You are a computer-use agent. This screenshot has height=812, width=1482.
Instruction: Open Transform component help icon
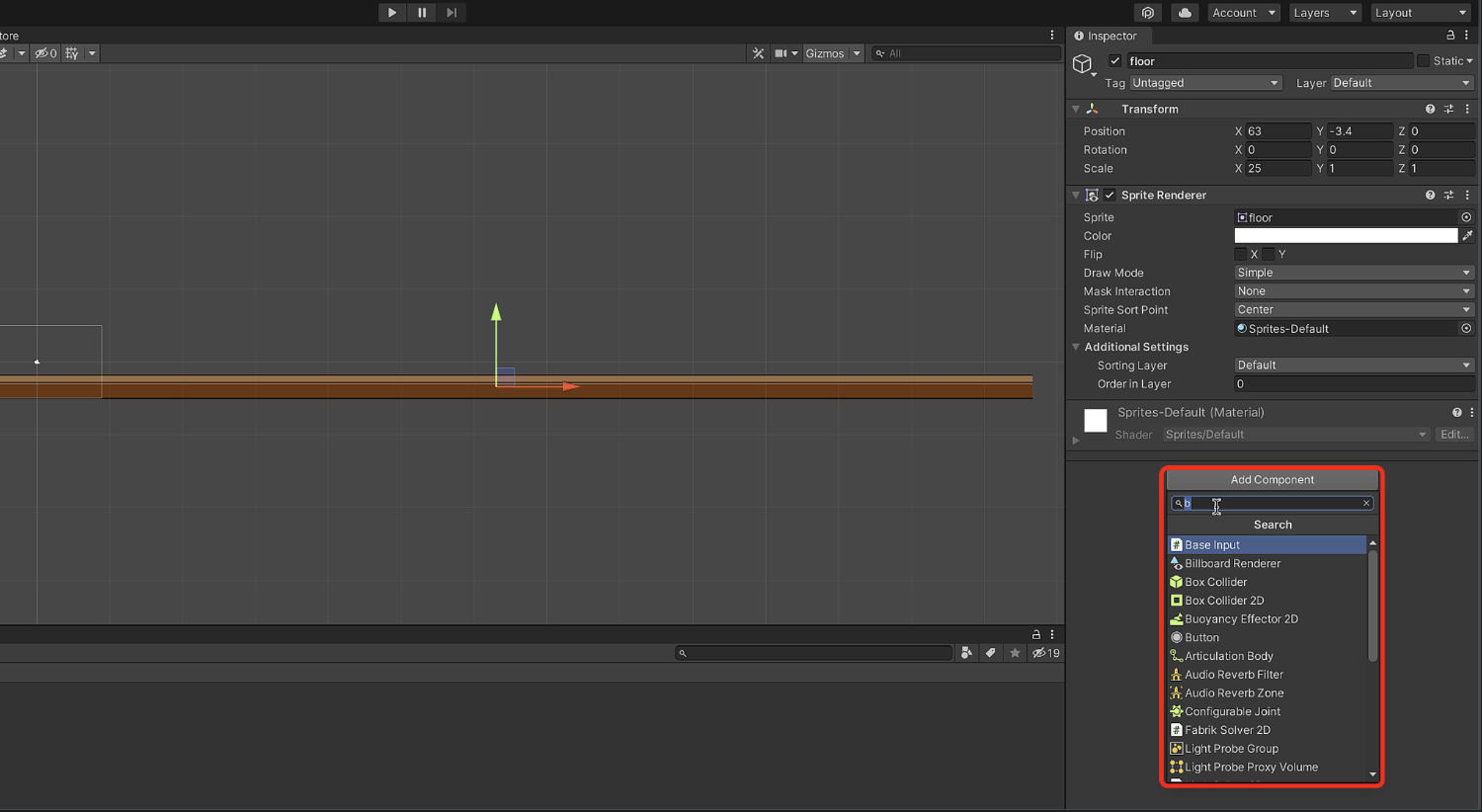pyautogui.click(x=1430, y=110)
